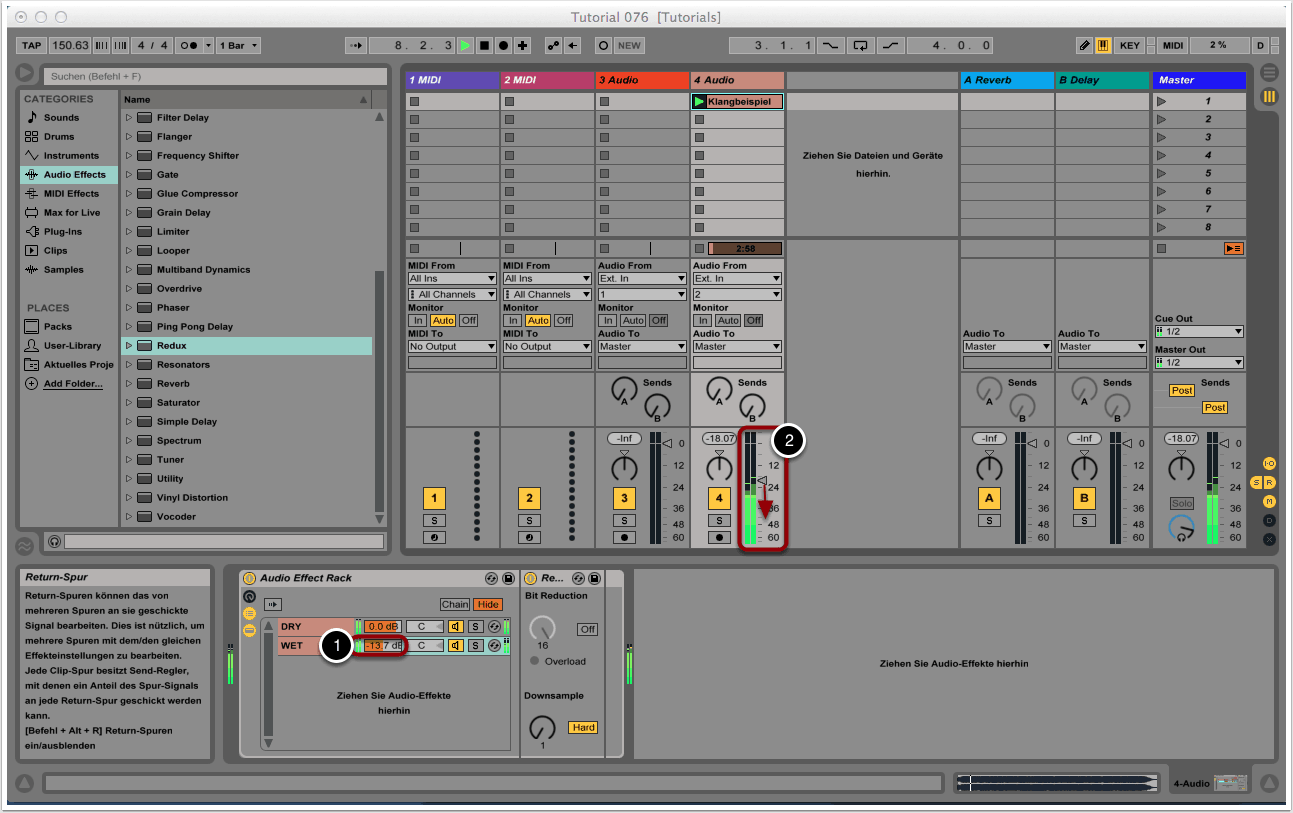Screen dimensions: 1293x813
Task: Click the green Play button in transport
Action: click(x=465, y=46)
